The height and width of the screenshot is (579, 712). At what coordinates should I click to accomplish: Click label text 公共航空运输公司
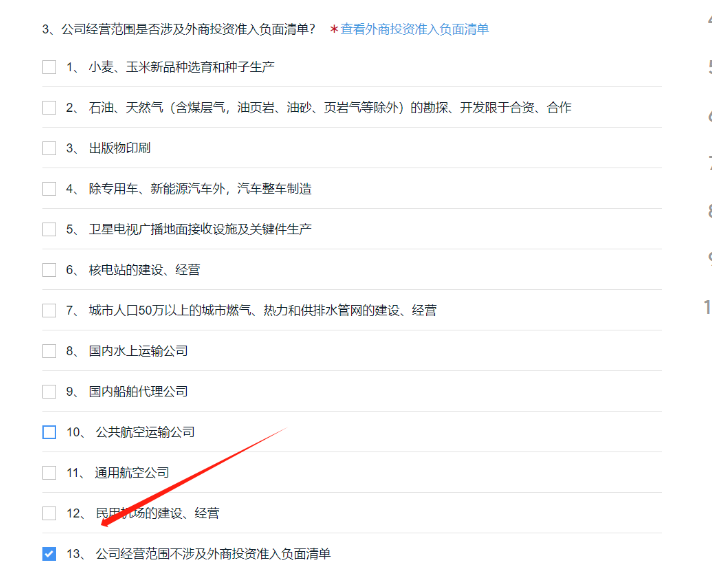point(145,432)
